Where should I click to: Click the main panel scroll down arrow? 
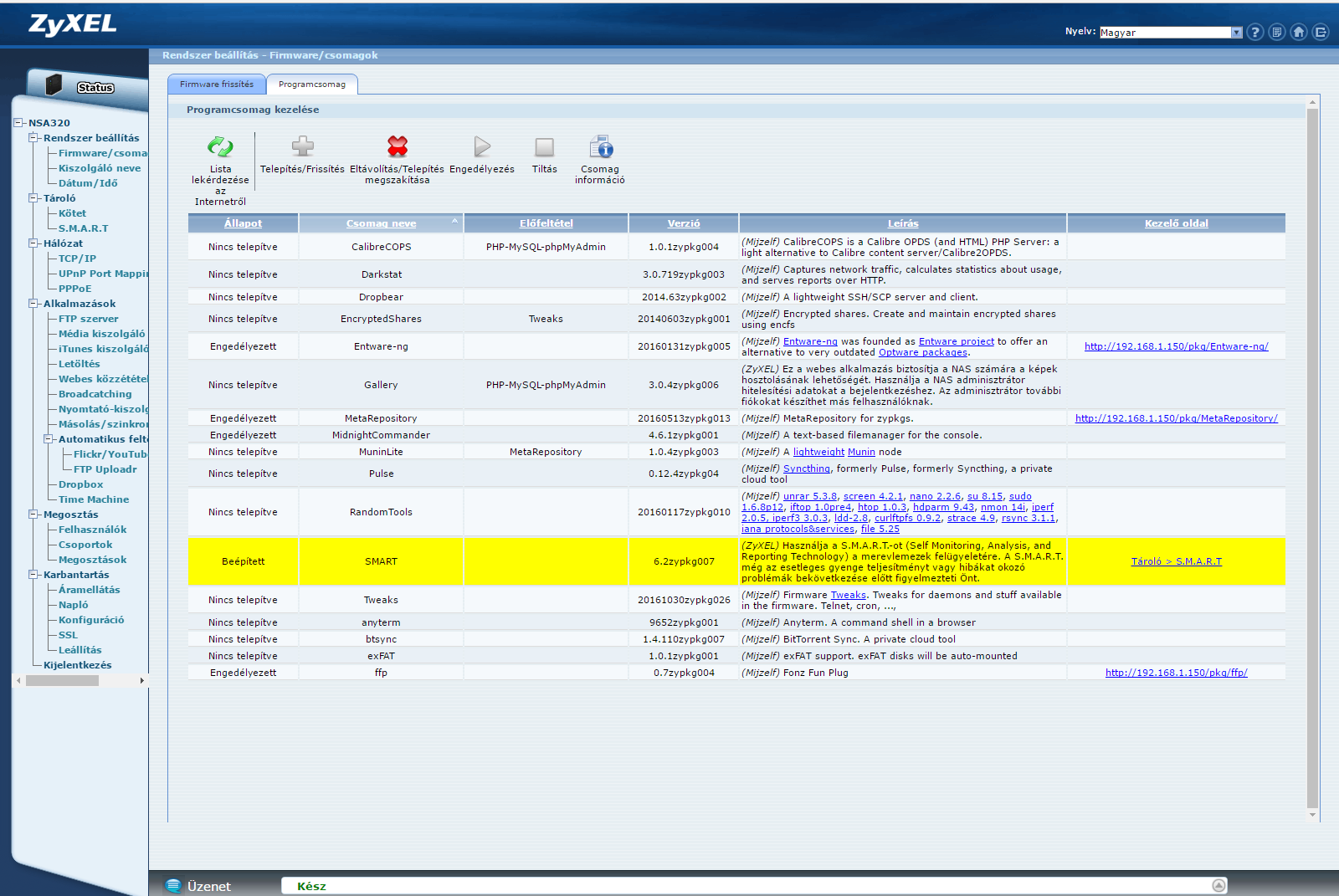[x=1312, y=815]
